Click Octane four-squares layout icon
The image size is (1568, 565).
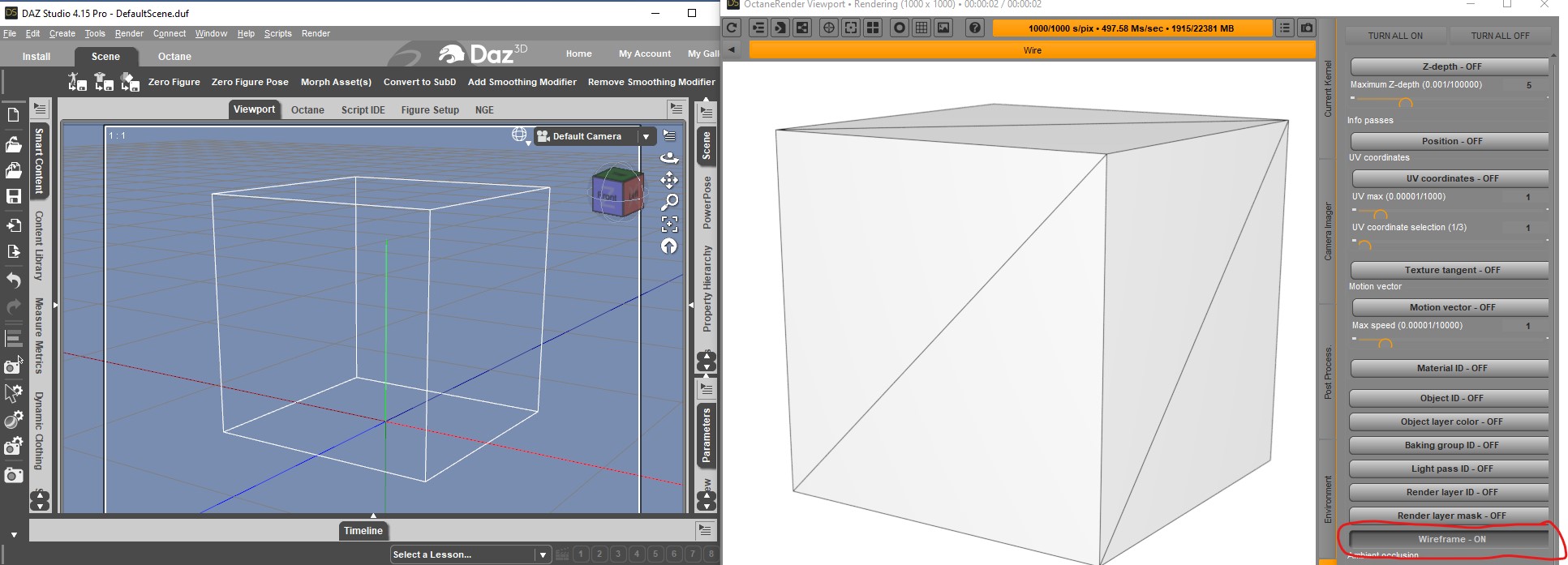tap(873, 28)
